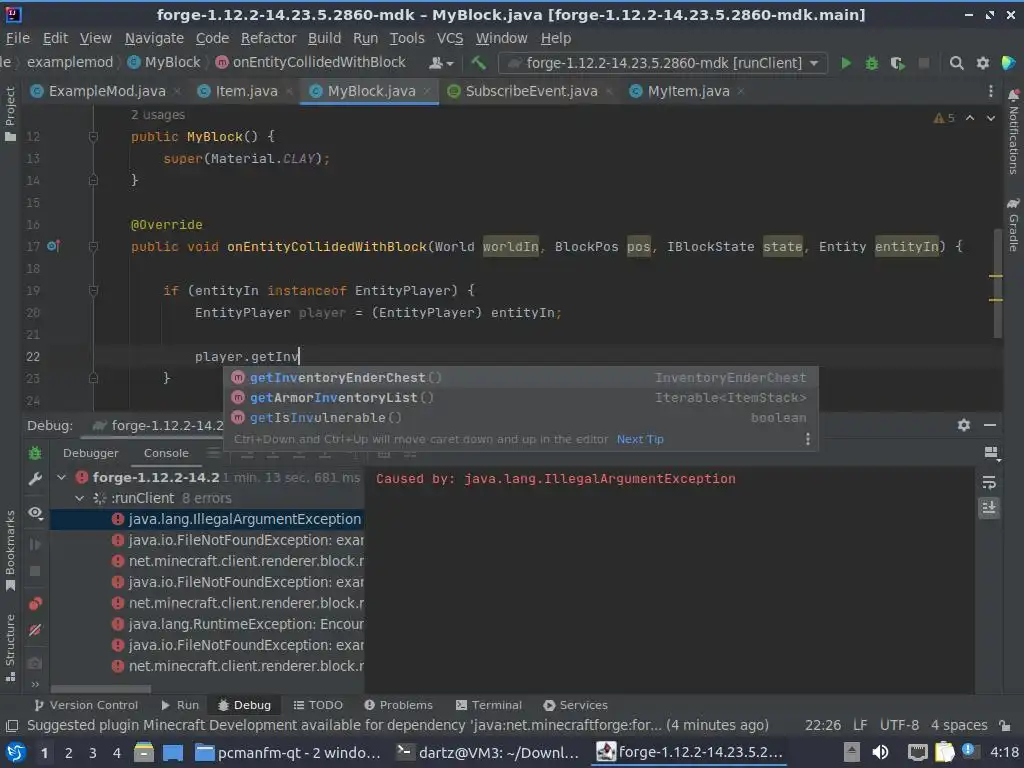Click the 5 warnings inspection indicator

point(944,118)
